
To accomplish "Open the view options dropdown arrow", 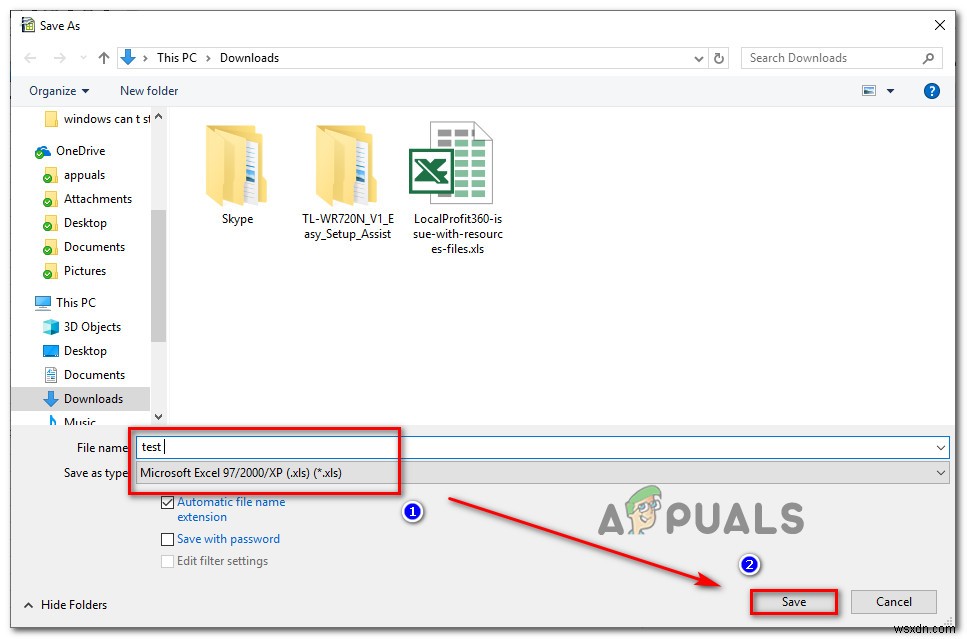I will pos(890,91).
